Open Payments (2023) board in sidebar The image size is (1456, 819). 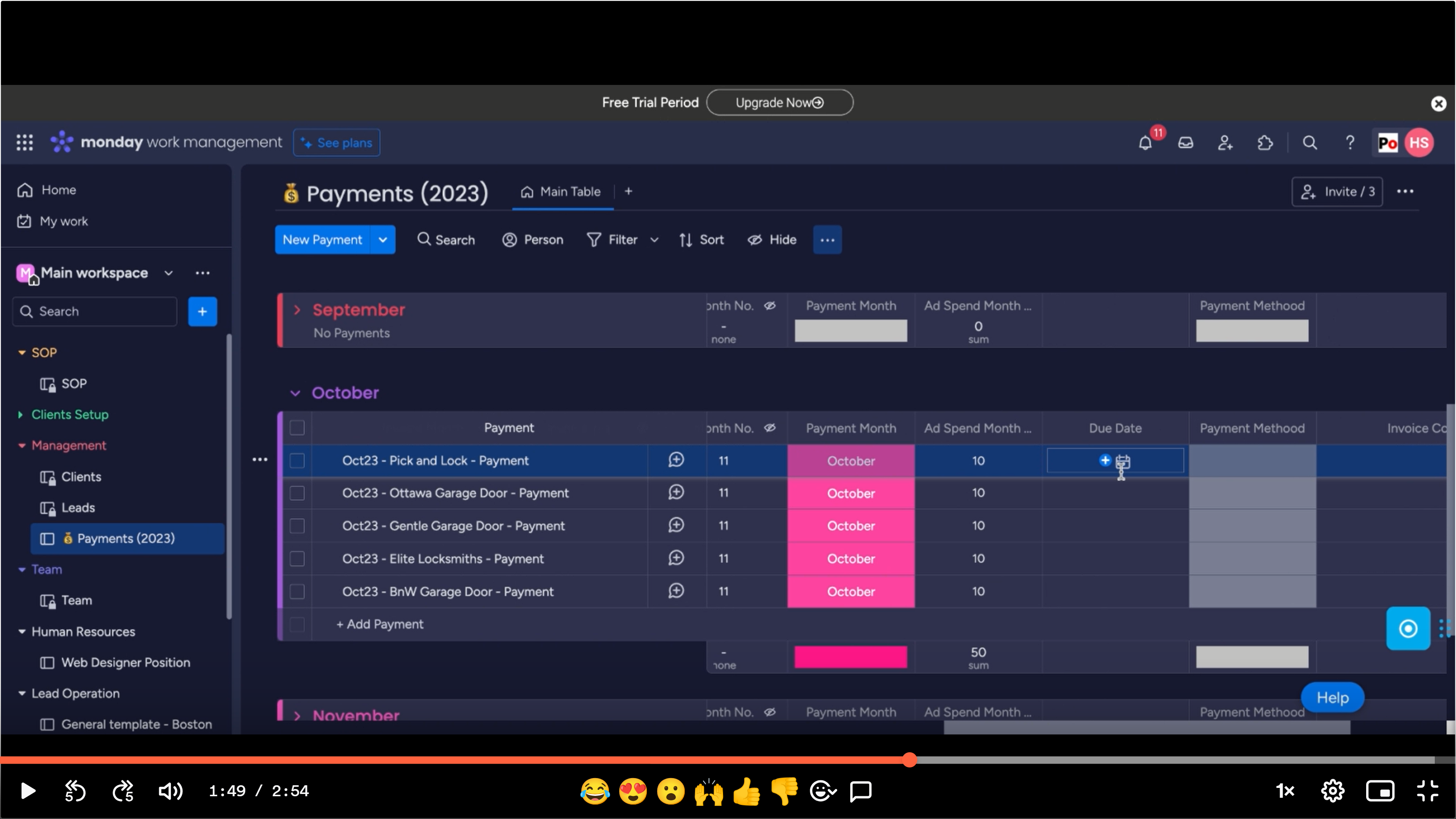pyautogui.click(x=126, y=538)
